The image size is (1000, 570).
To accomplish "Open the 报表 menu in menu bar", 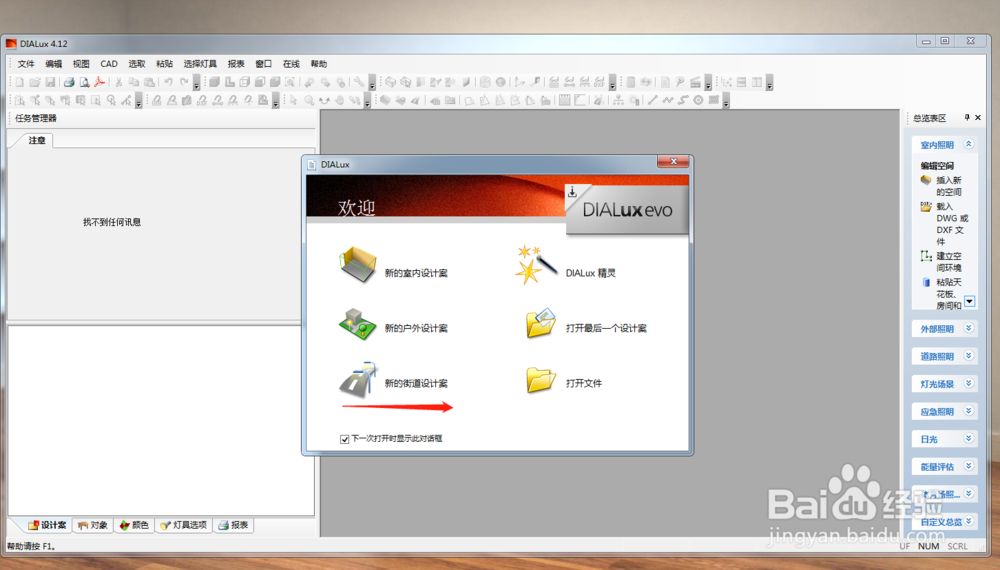I will [x=236, y=64].
